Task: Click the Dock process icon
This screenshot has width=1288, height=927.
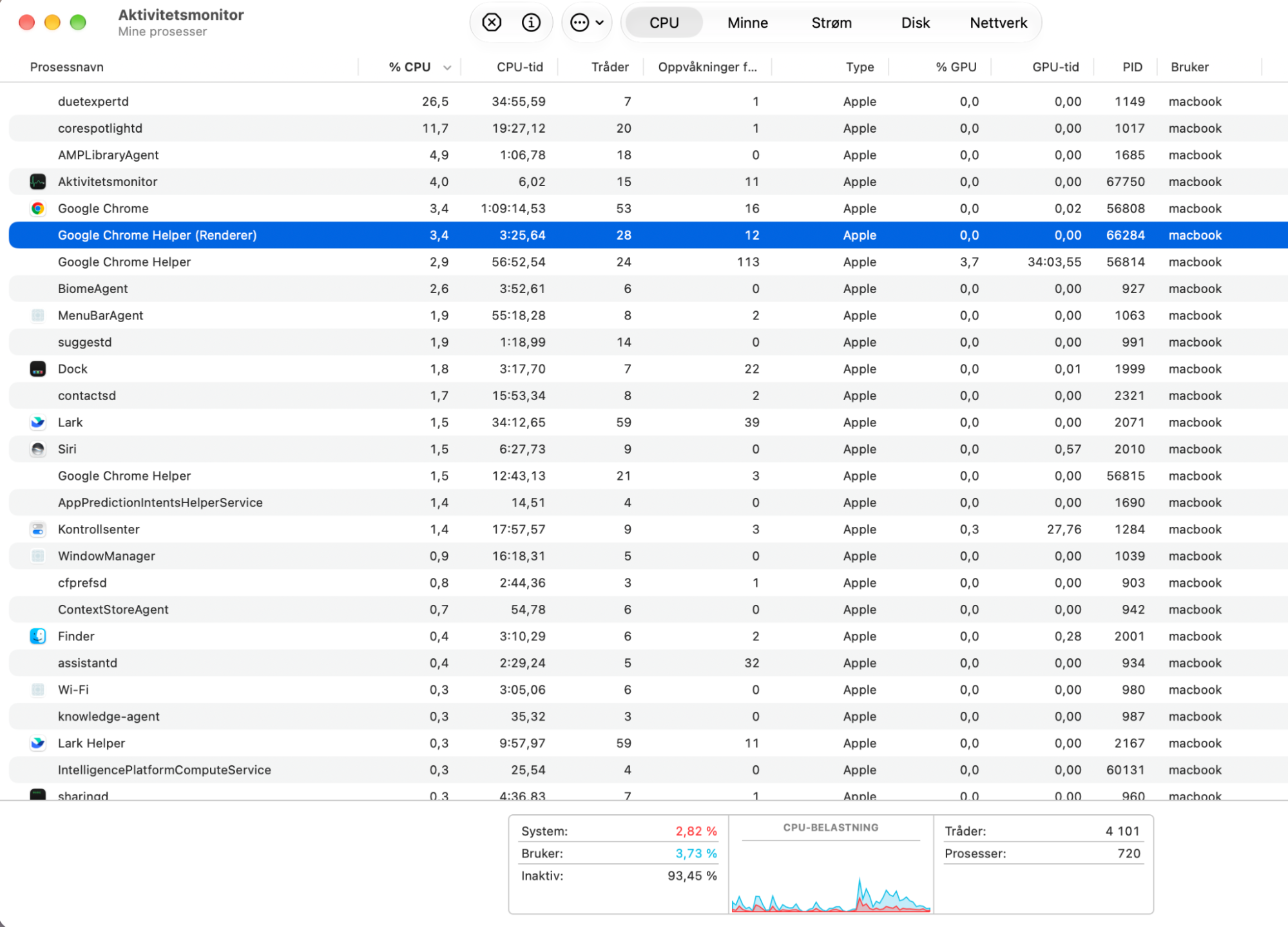Action: tap(38, 368)
